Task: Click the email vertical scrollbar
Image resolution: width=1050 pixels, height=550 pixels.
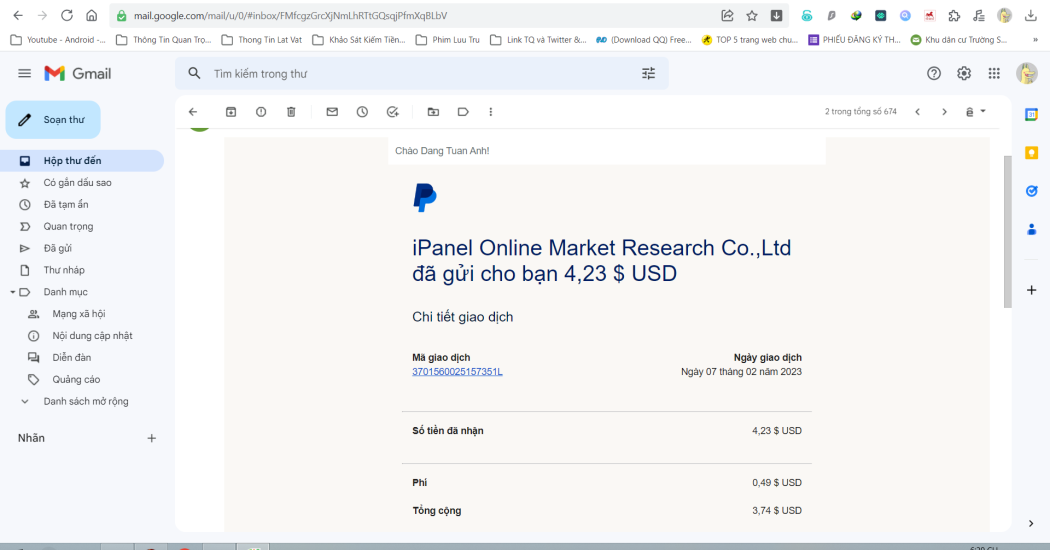Action: point(1008,232)
